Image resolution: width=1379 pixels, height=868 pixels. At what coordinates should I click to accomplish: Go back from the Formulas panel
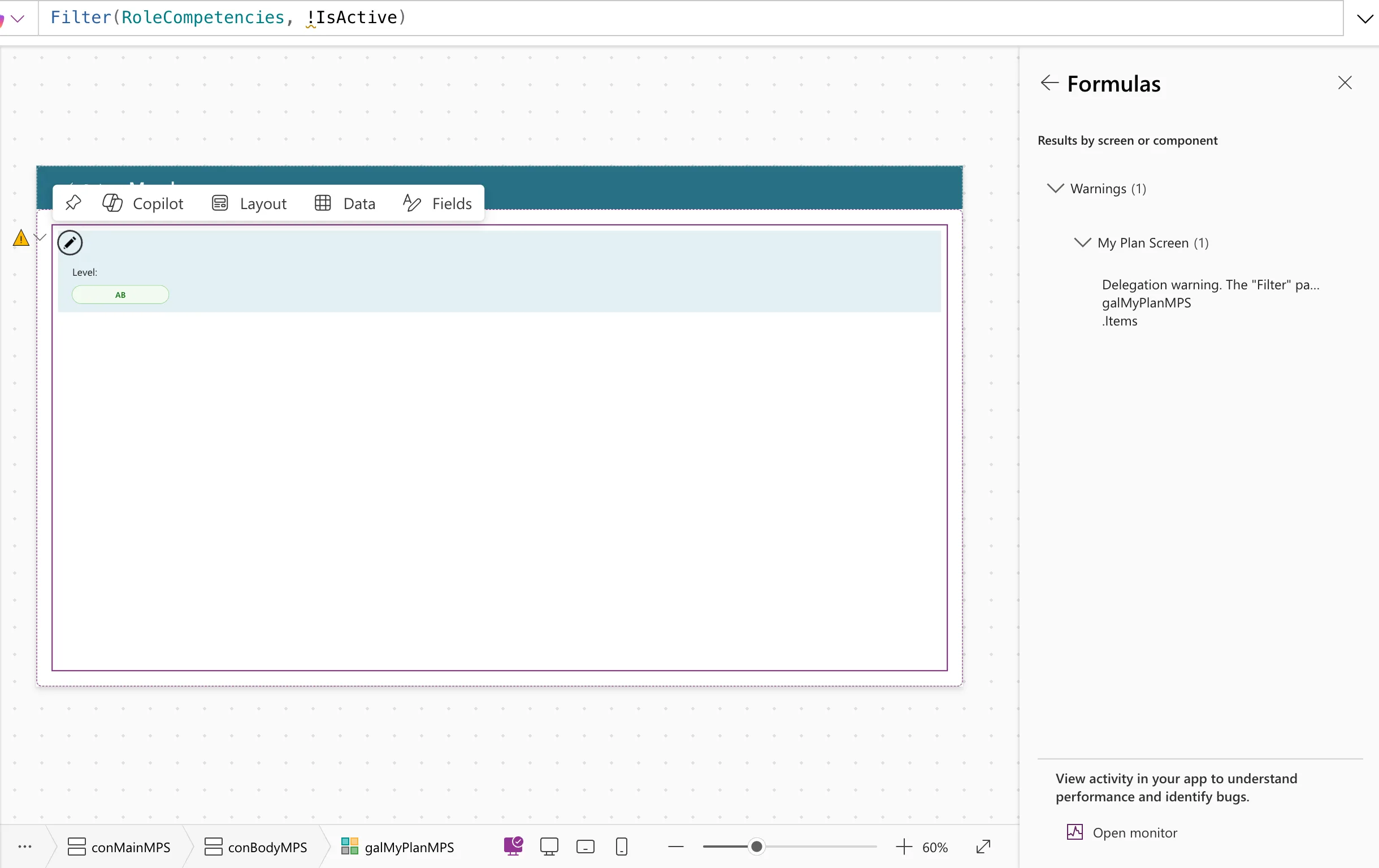coord(1049,83)
